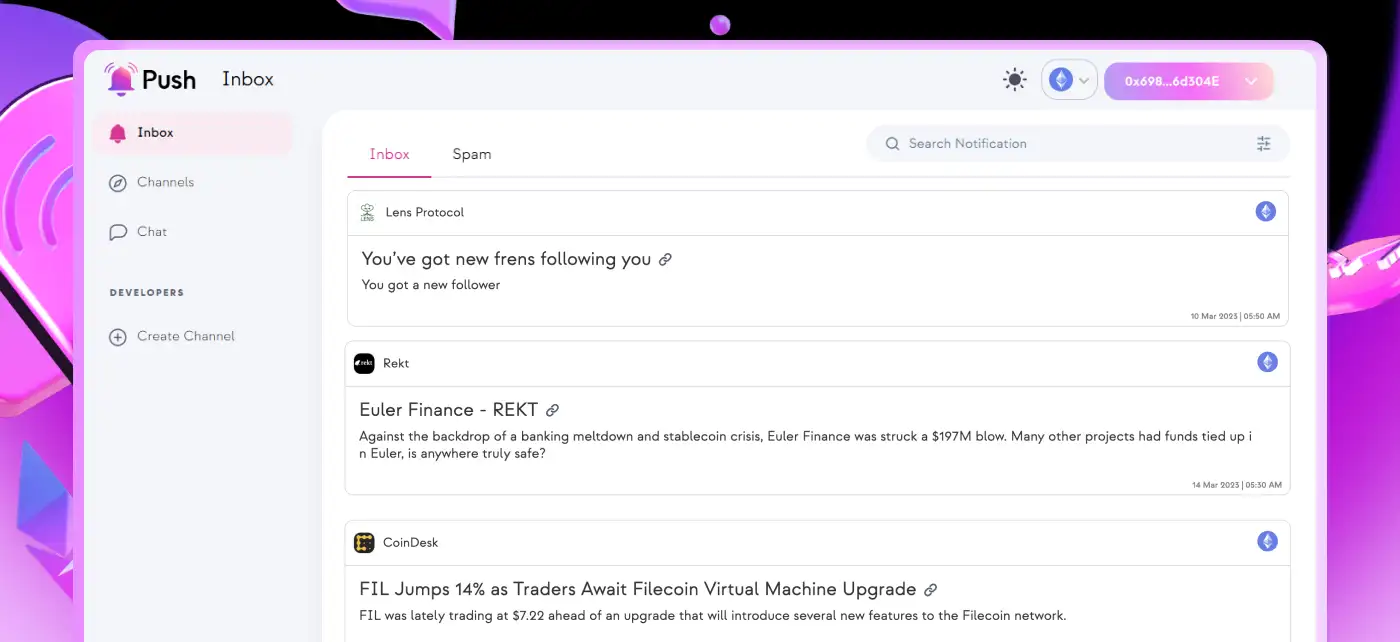
Task: Toggle light/dark theme with sun icon
Action: coord(1014,80)
